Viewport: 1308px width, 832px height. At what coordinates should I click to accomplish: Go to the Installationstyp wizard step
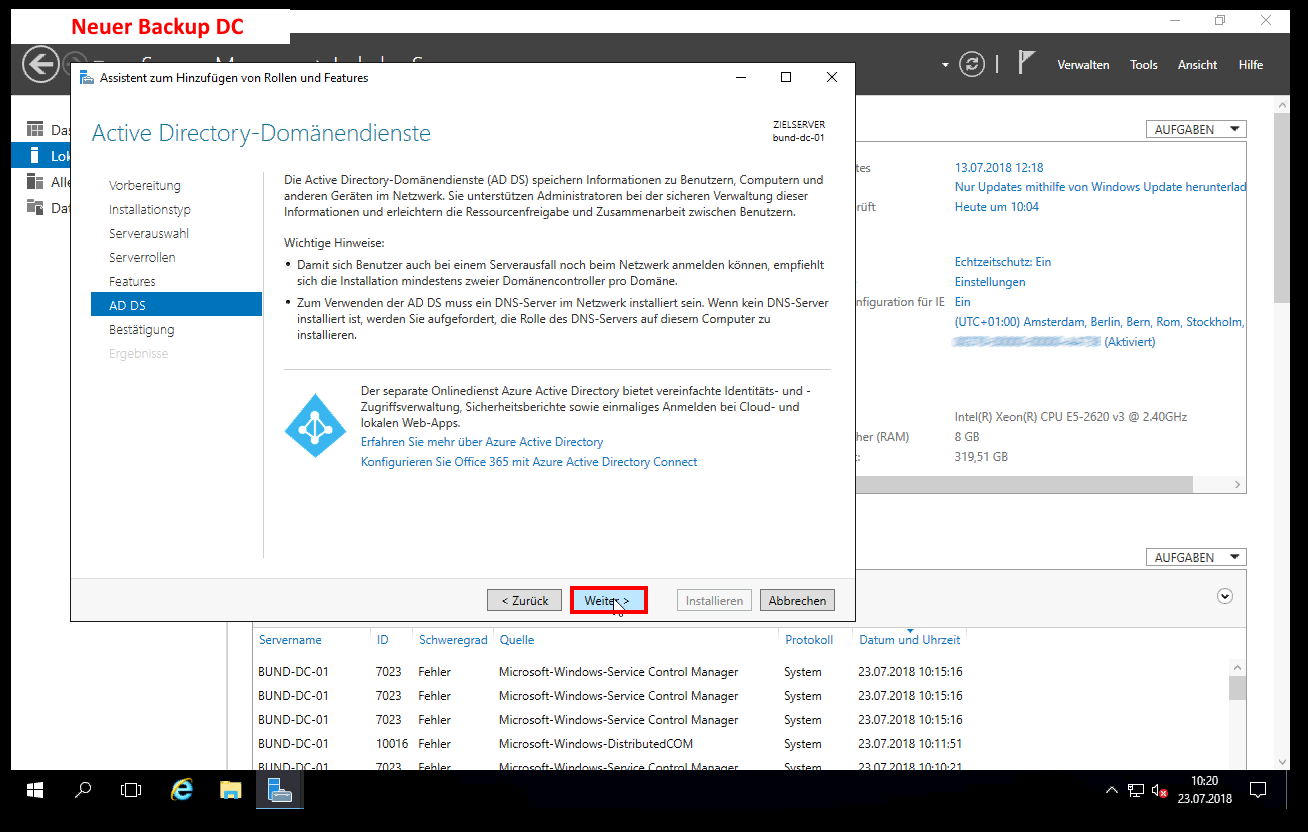[x=150, y=210]
